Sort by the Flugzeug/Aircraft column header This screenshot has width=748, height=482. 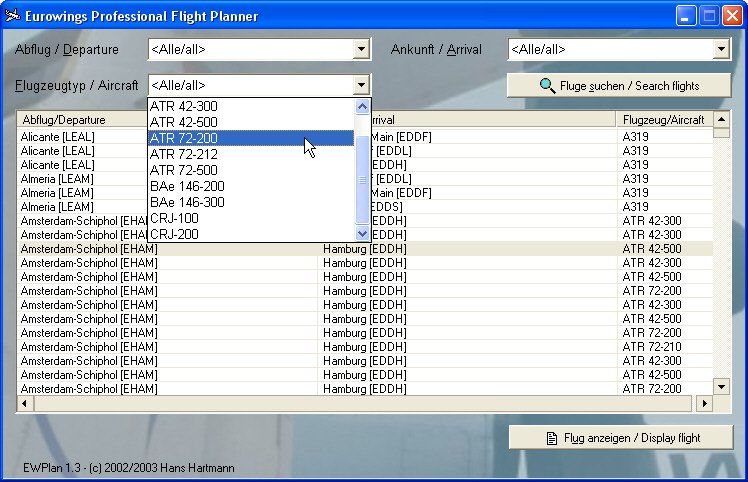pyautogui.click(x=664, y=120)
